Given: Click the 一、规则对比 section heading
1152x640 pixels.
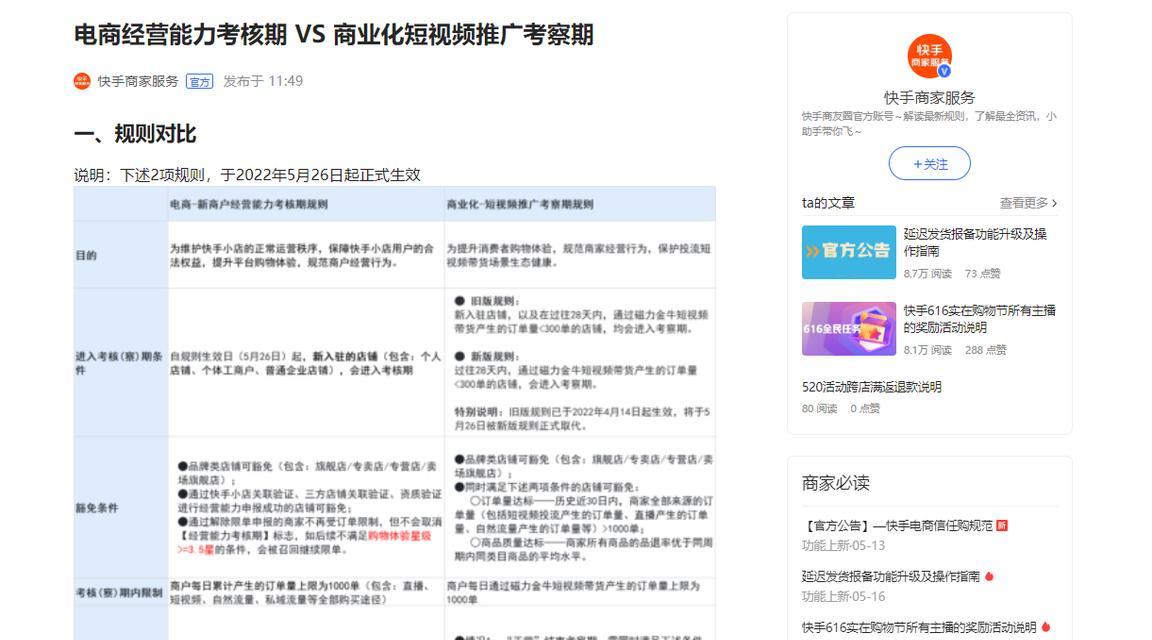Looking at the screenshot, I should pos(135,134).
